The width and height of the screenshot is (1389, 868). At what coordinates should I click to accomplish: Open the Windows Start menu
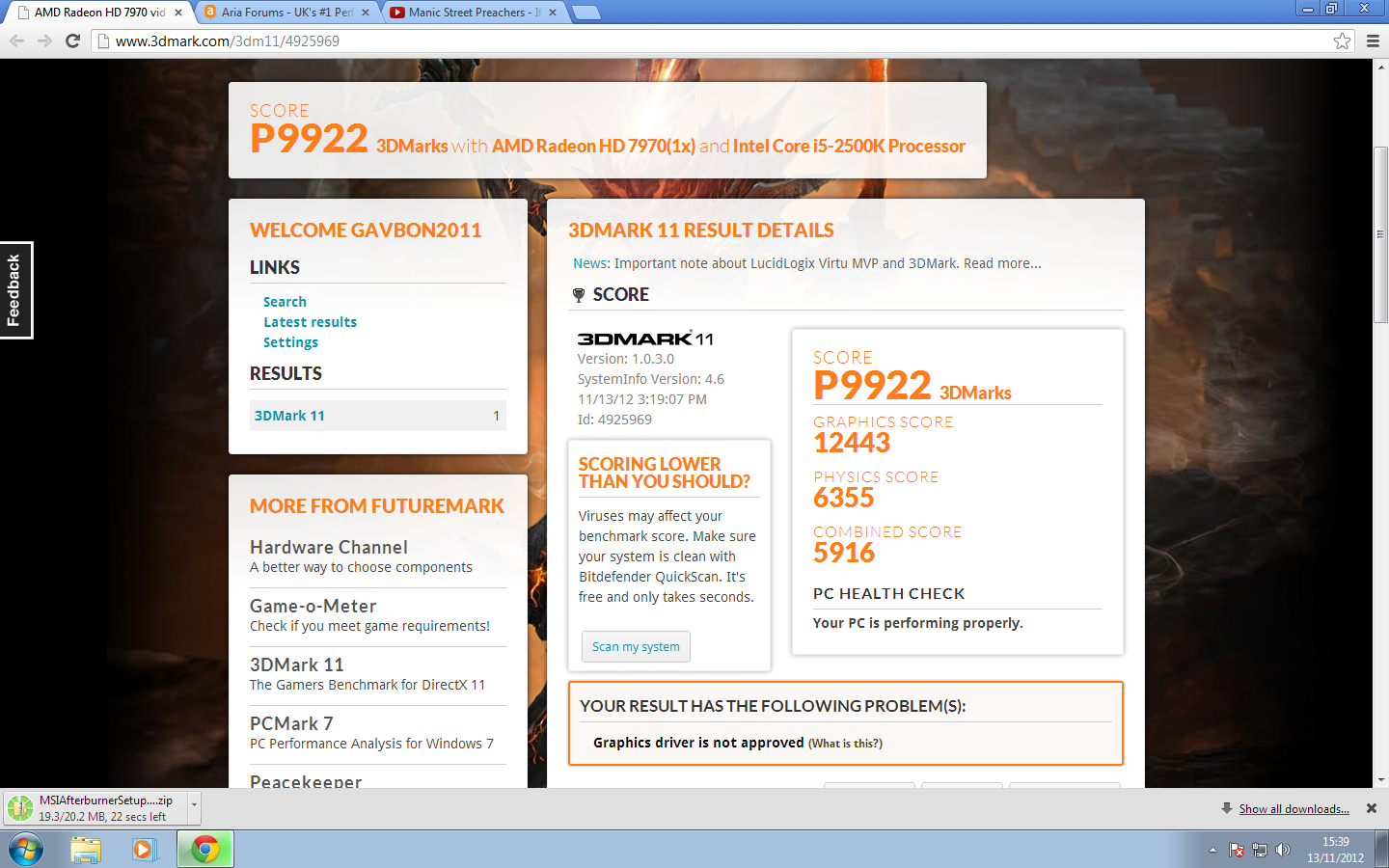pyautogui.click(x=26, y=850)
